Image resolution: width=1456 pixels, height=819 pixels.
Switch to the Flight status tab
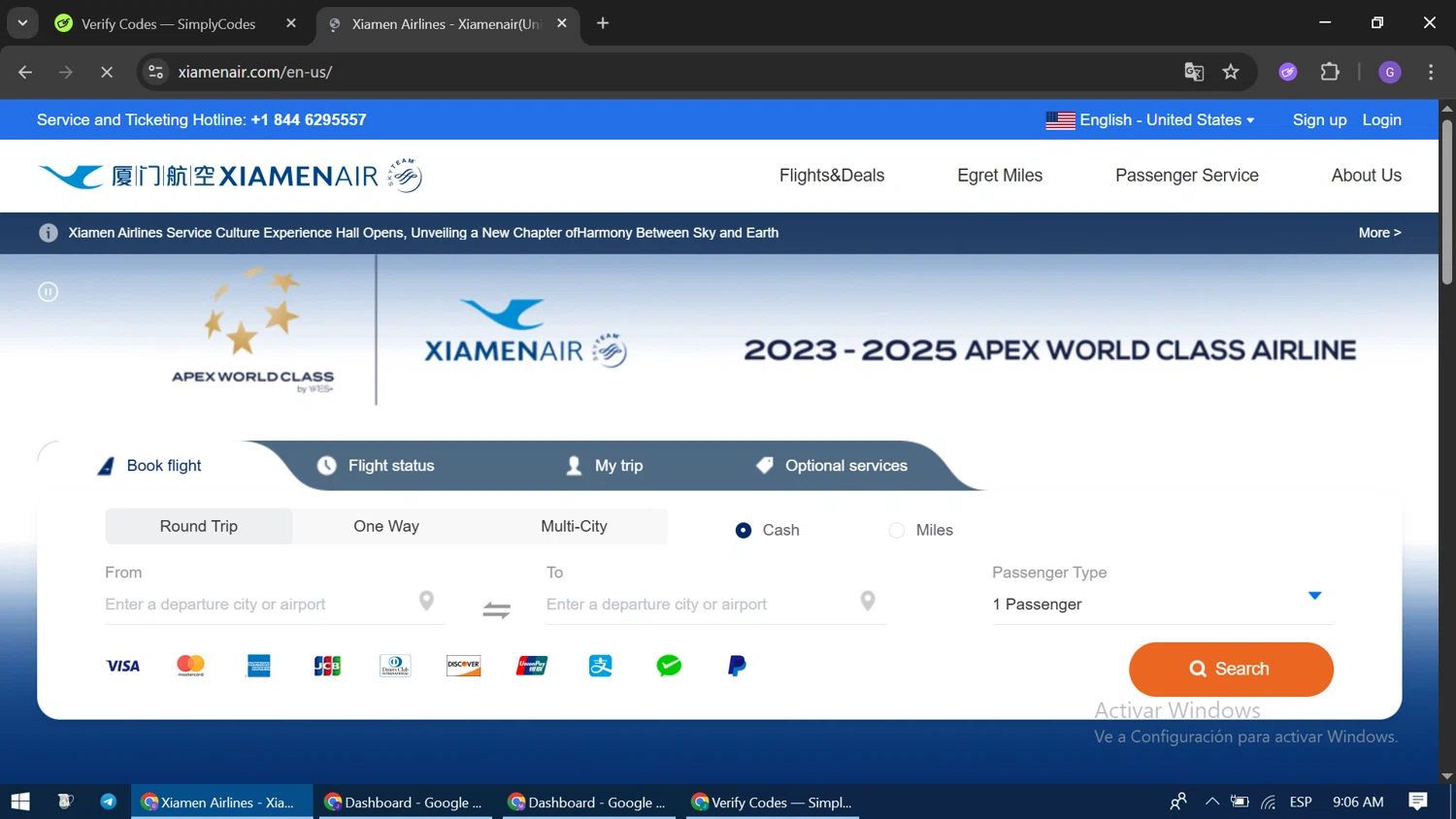pyautogui.click(x=377, y=466)
